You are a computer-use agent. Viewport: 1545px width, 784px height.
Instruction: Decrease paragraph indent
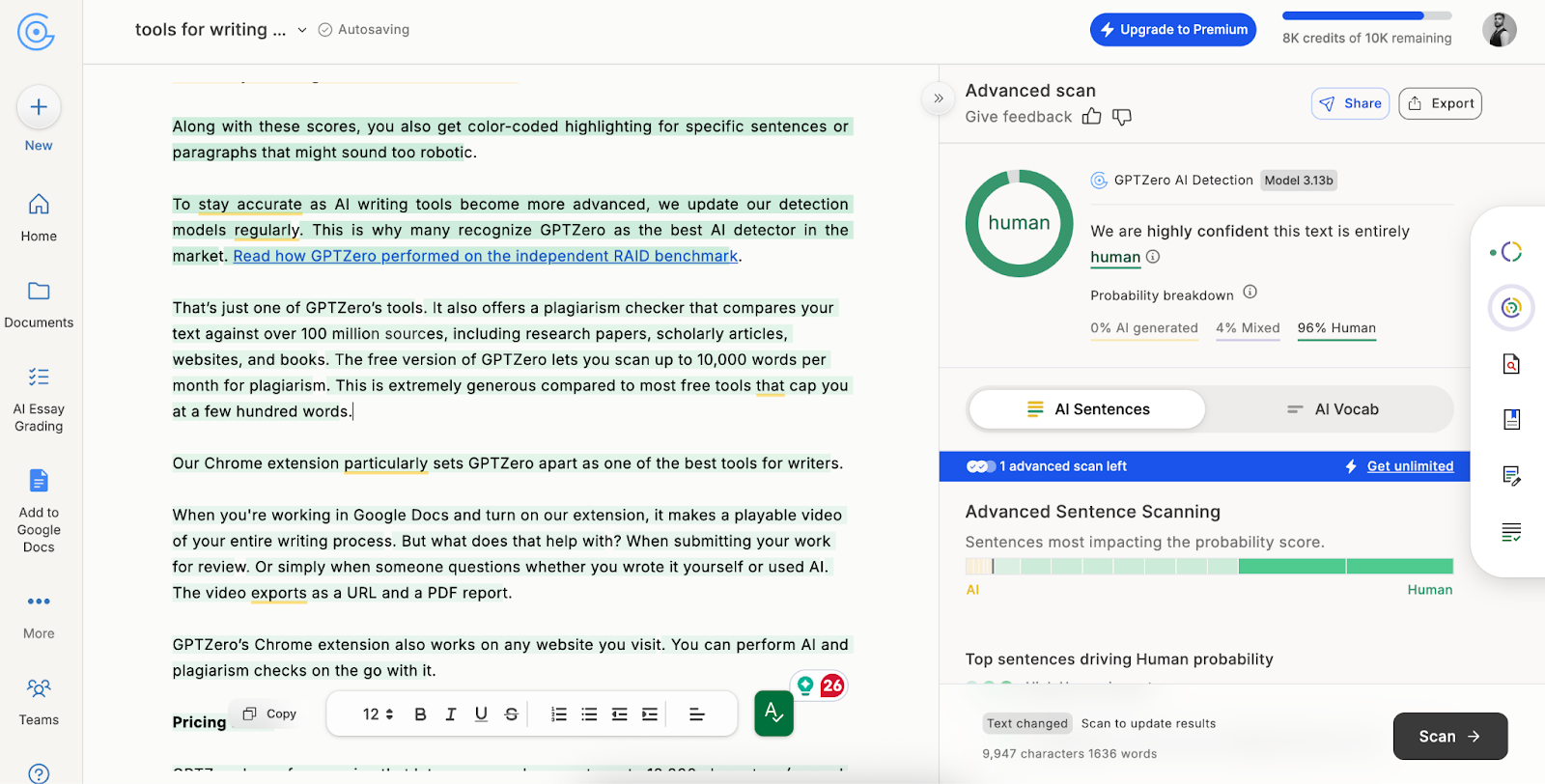(x=620, y=714)
